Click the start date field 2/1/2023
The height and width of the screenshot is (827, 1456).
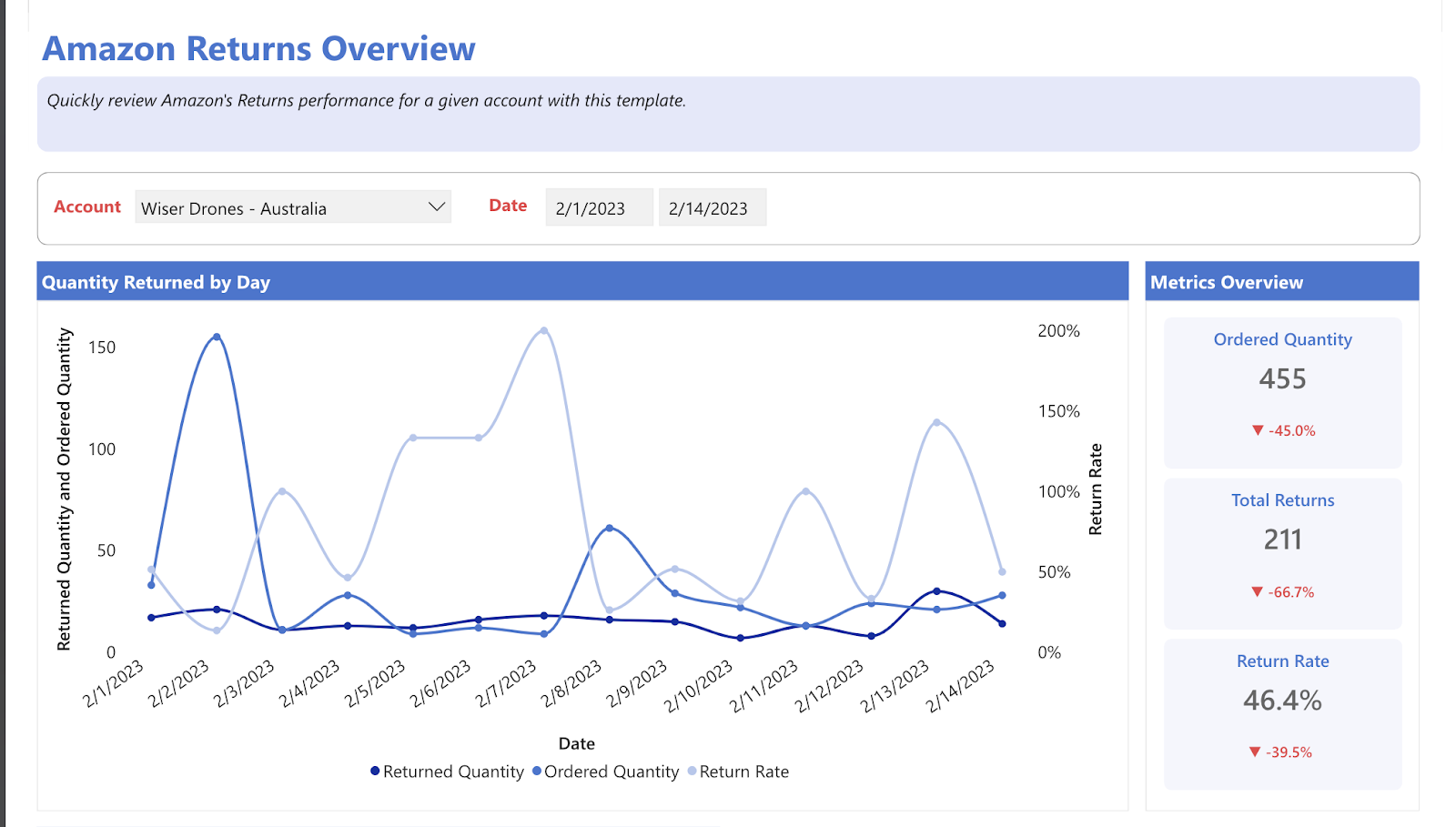599,207
